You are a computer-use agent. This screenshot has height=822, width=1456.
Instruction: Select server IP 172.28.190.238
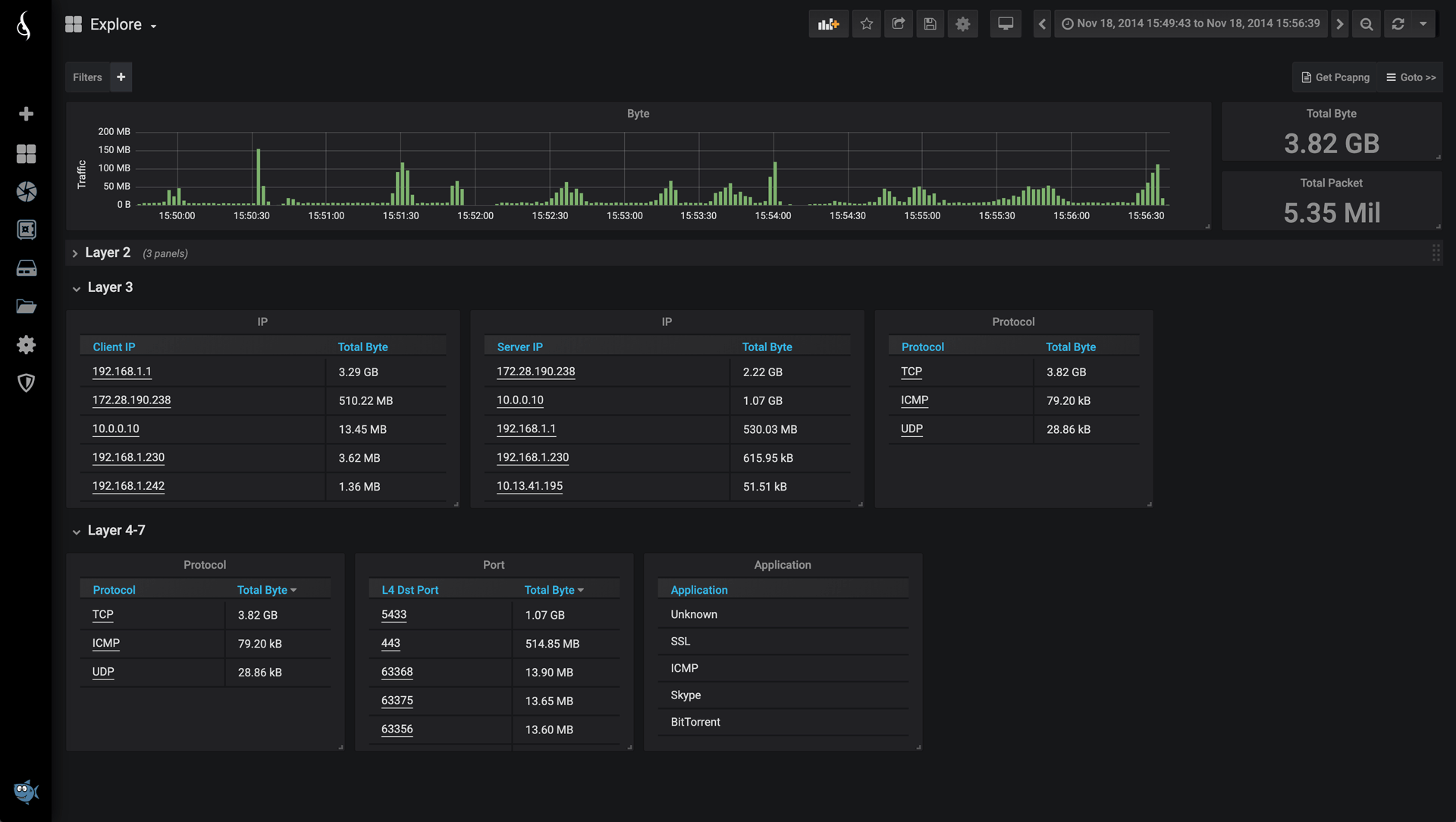(535, 371)
